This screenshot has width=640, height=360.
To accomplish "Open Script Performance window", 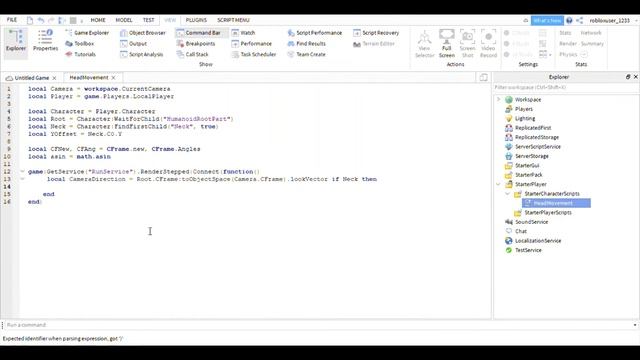I will [x=315, y=33].
